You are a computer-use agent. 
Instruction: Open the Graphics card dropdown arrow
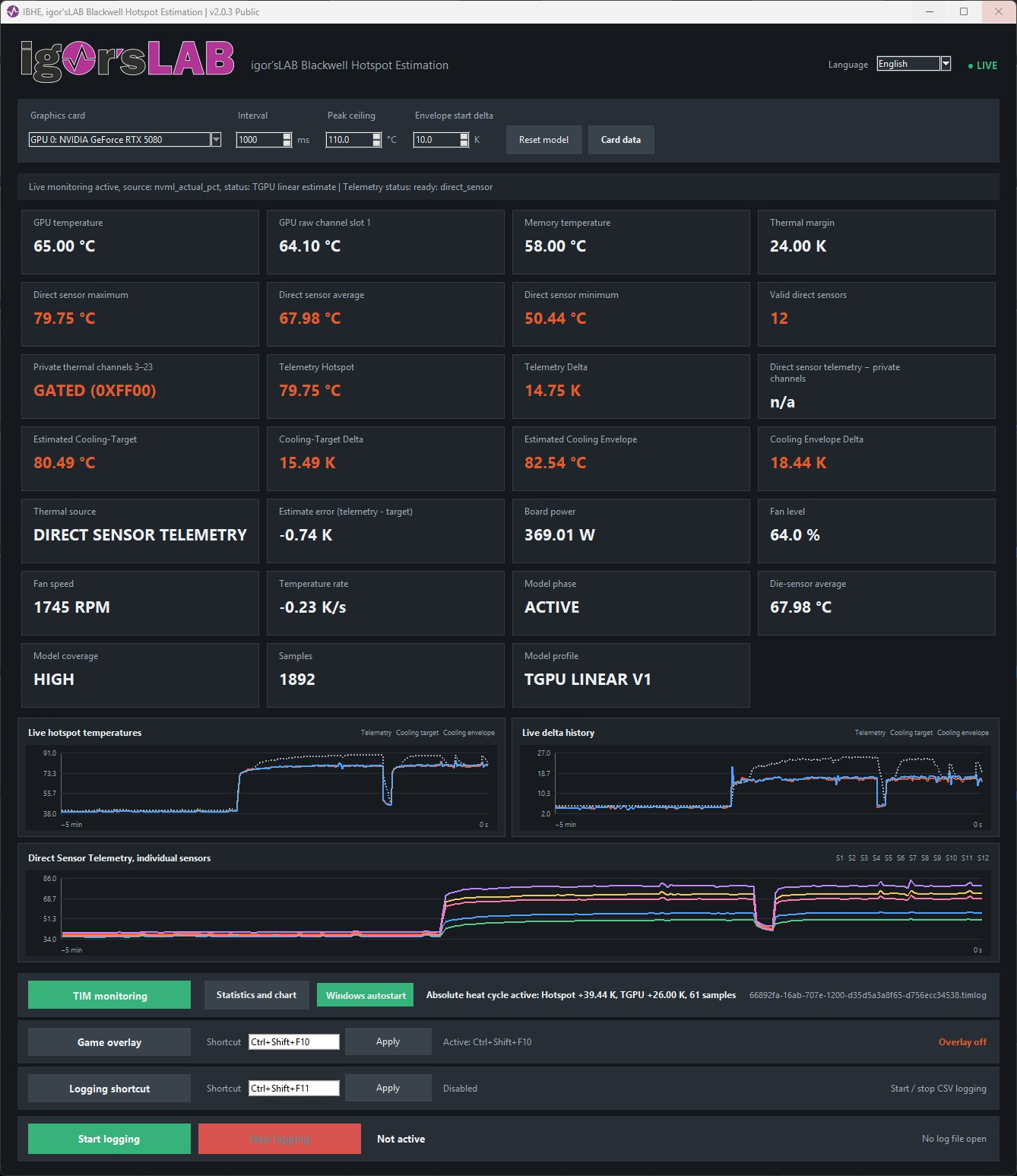click(x=216, y=139)
